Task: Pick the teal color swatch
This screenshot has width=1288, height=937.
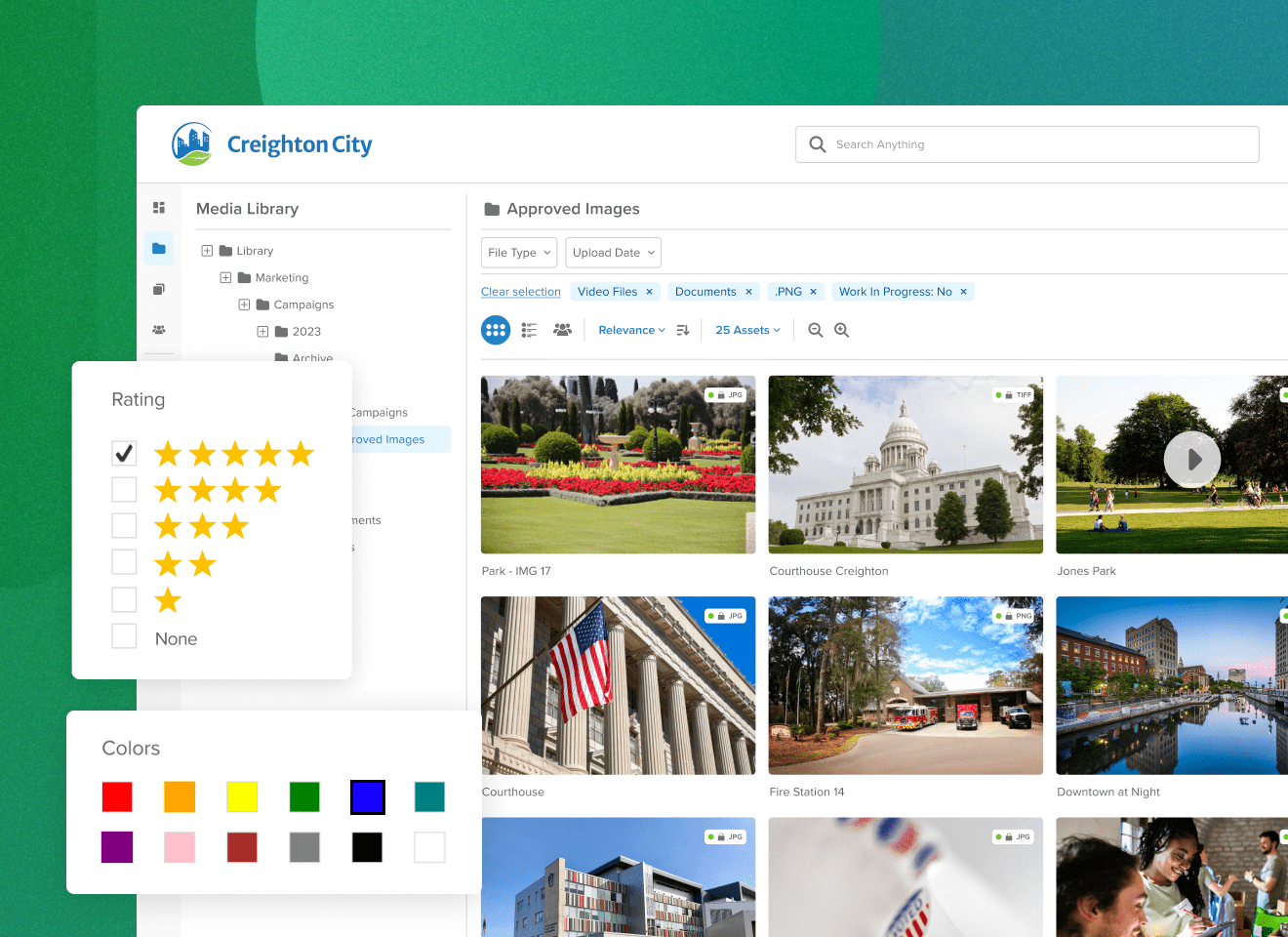Action: [x=429, y=796]
